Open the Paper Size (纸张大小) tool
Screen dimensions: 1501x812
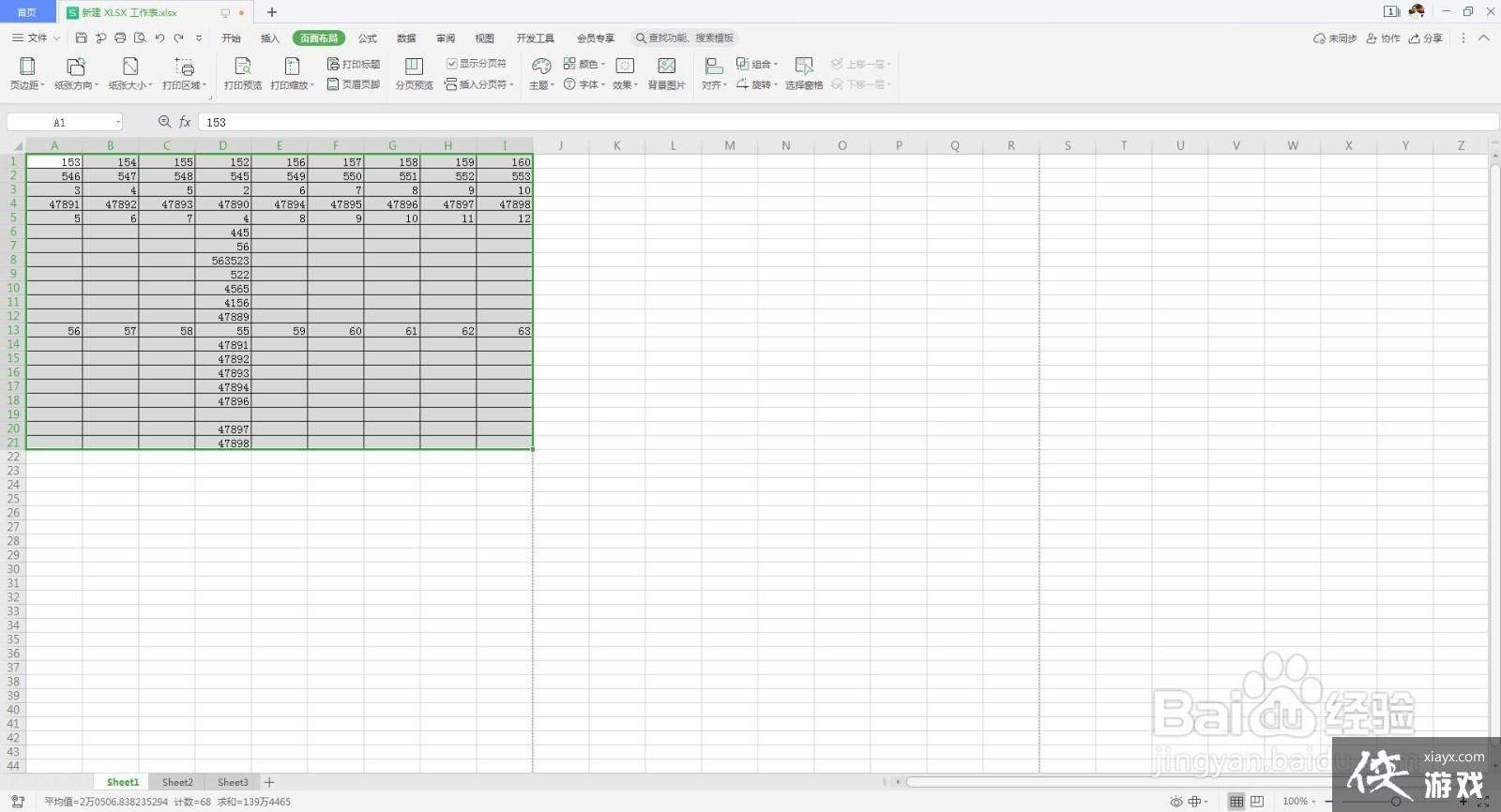(129, 73)
